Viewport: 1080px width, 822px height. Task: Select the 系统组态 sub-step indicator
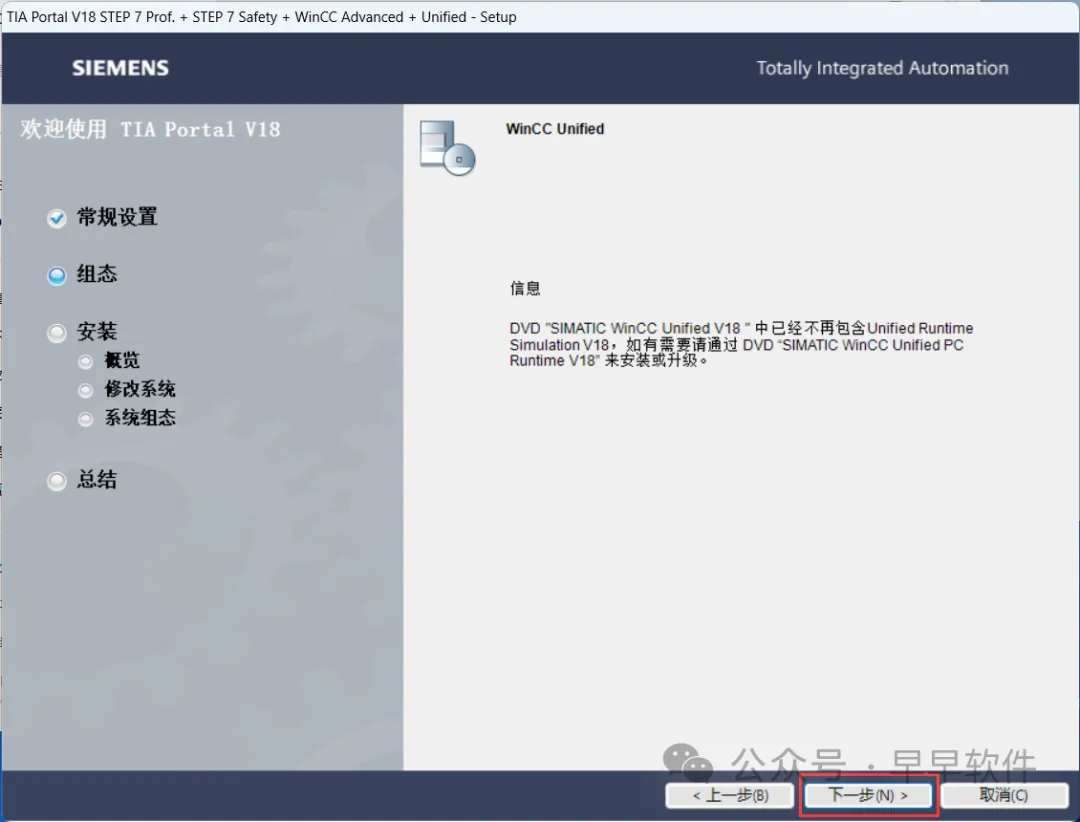point(85,419)
